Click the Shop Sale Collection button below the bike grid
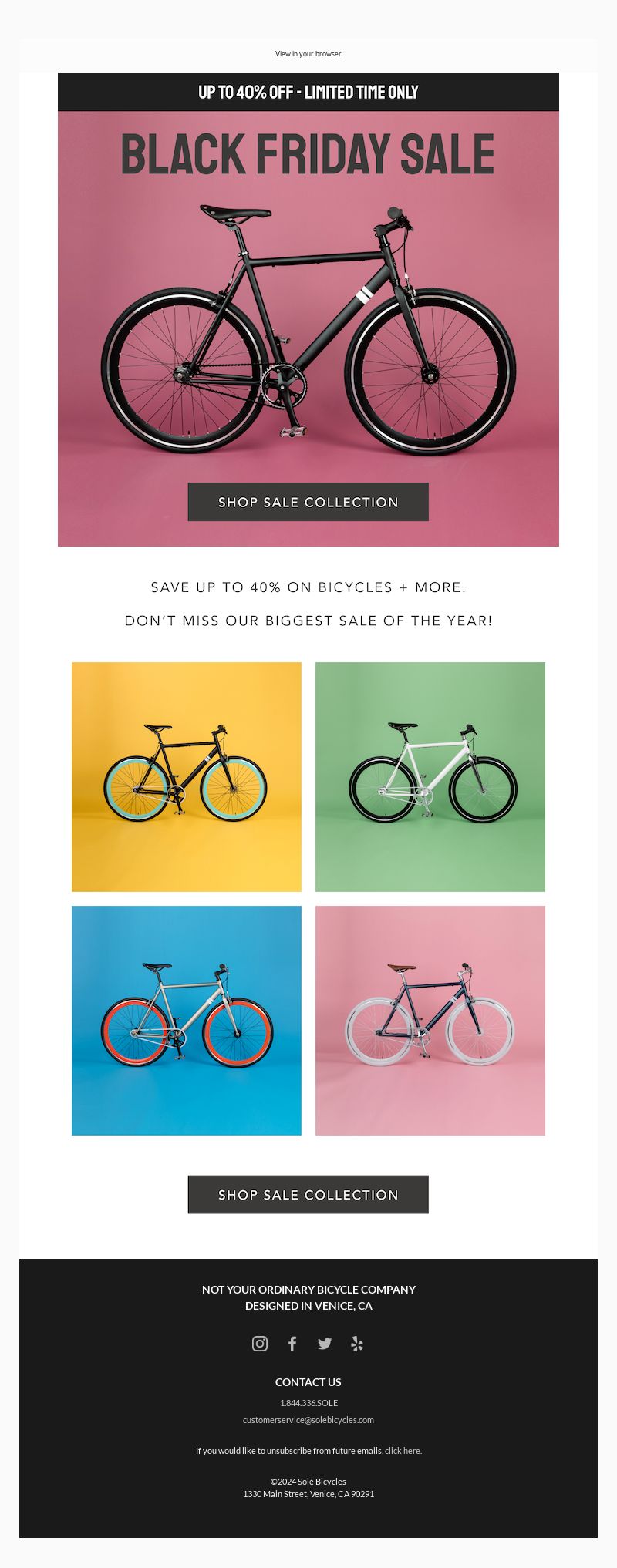Viewport: 617px width, 1568px height. coord(308,1194)
